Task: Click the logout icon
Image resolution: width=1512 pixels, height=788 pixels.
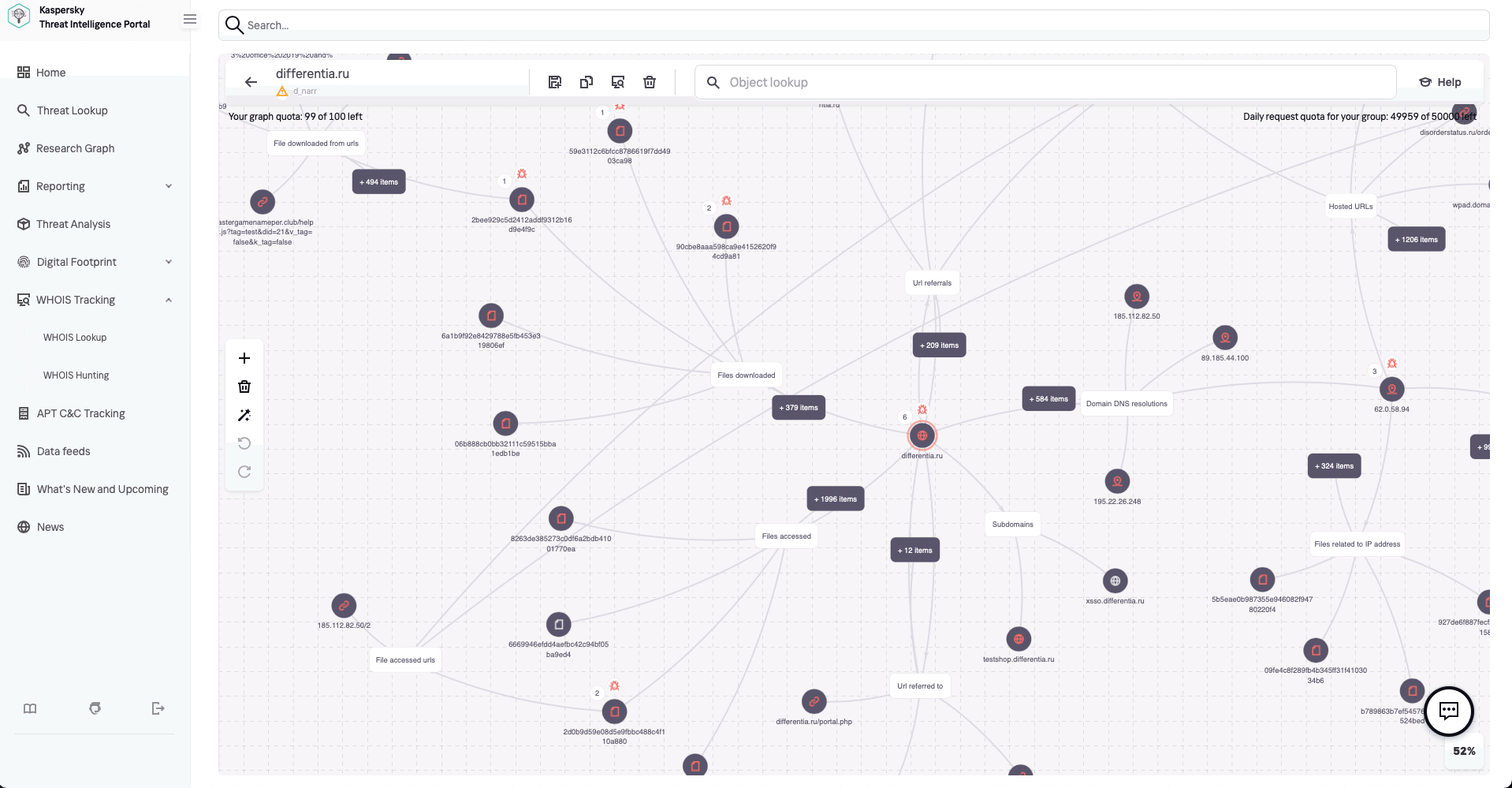Action: point(158,708)
